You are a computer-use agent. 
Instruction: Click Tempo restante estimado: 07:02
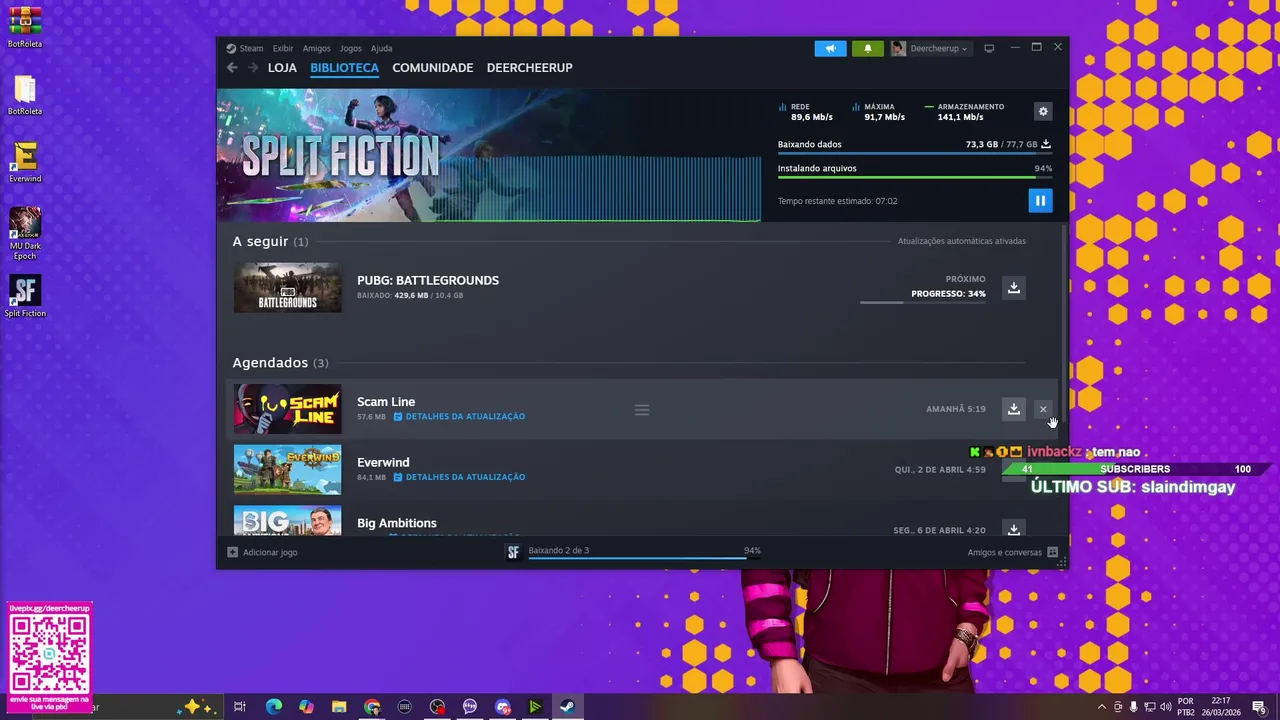click(837, 201)
